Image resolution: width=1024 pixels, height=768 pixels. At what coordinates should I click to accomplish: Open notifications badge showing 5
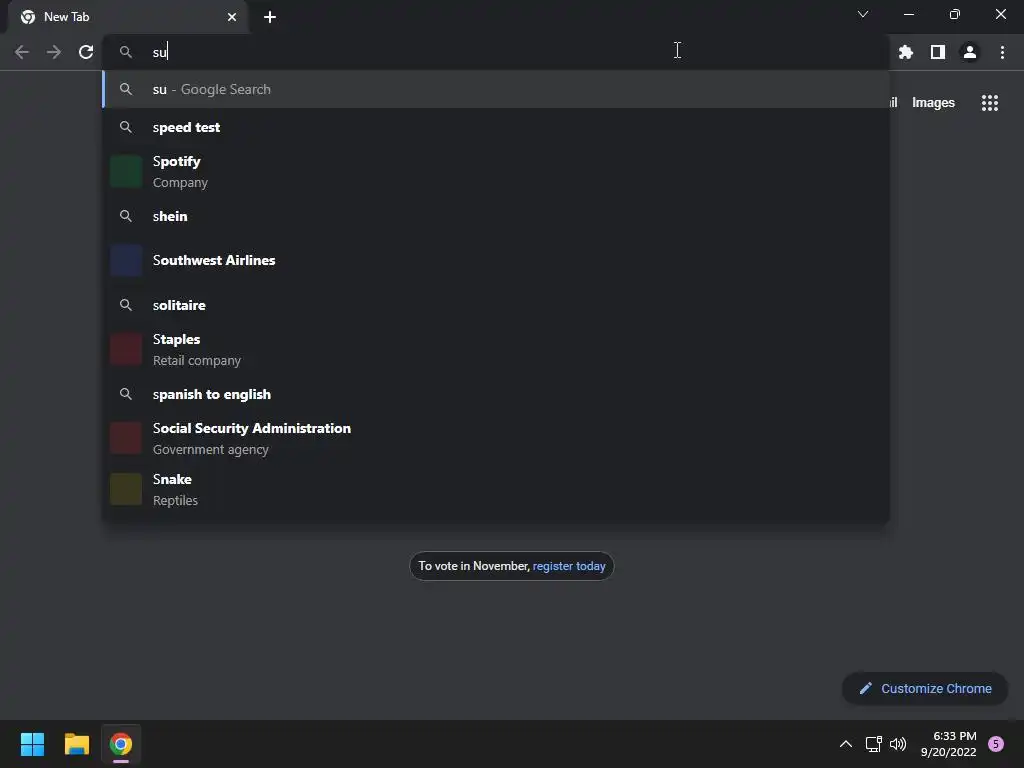[996, 744]
